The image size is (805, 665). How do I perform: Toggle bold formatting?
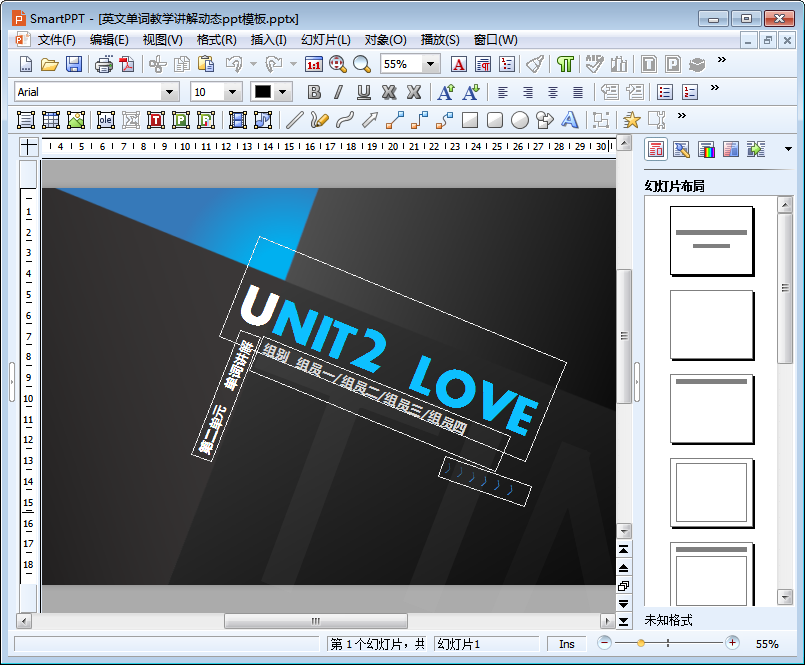(x=314, y=92)
